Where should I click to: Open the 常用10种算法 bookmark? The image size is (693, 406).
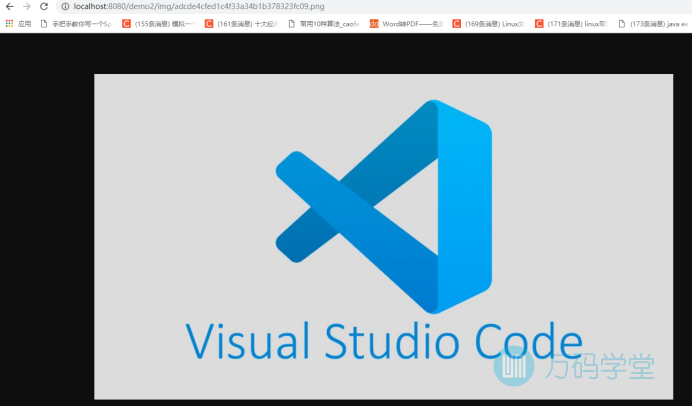(x=324, y=24)
